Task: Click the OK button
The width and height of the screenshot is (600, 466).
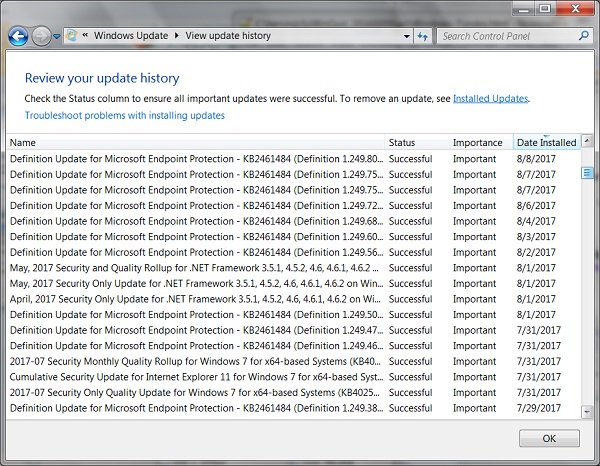Action: [x=549, y=438]
